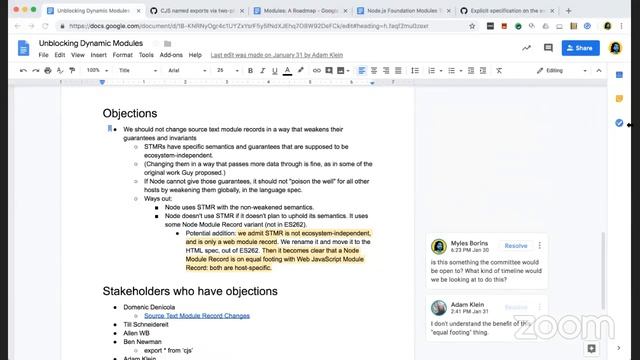
Task: Go to Docs home via document icon
Action: click(x=24, y=48)
